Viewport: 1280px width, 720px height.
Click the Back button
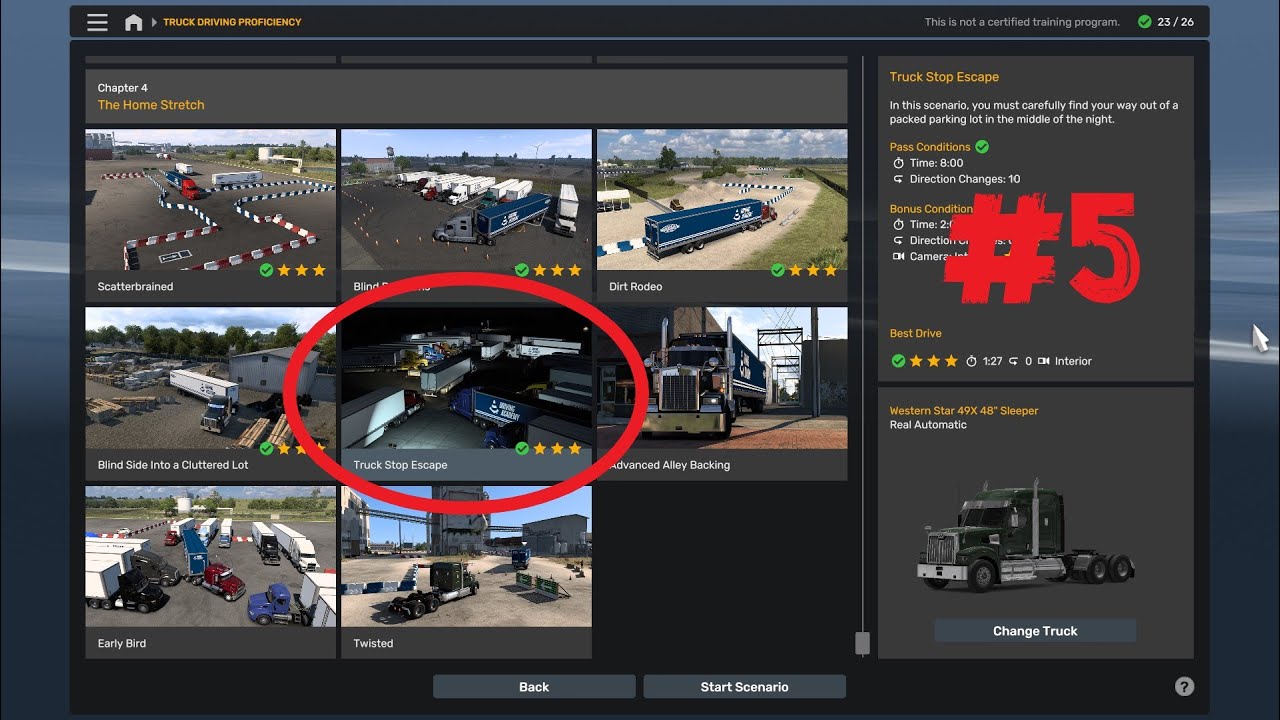(534, 686)
